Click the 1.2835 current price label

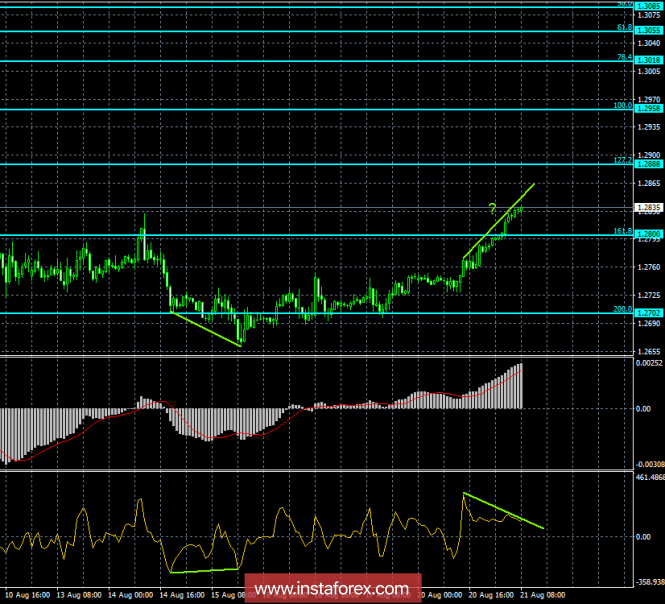[648, 207]
